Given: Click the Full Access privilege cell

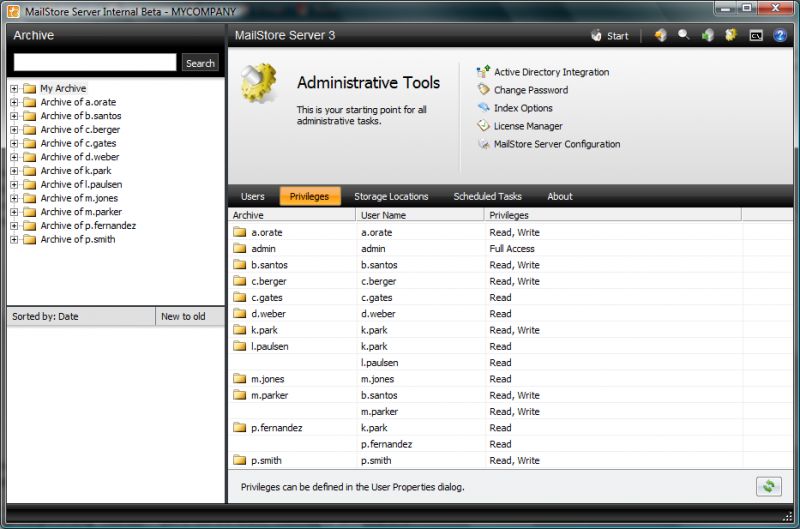Looking at the screenshot, I should pos(512,248).
